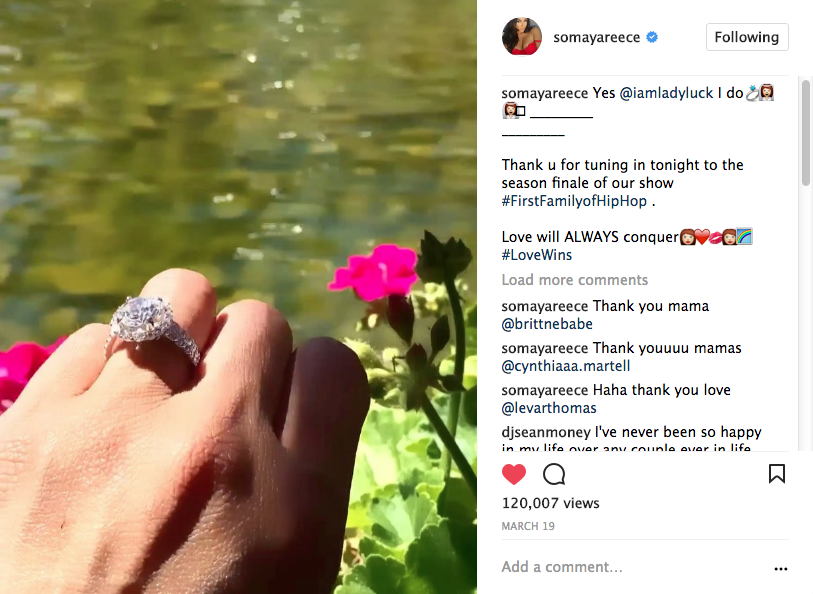Click somayareece profile avatar
Image resolution: width=813 pixels, height=594 pixels.
[522, 36]
